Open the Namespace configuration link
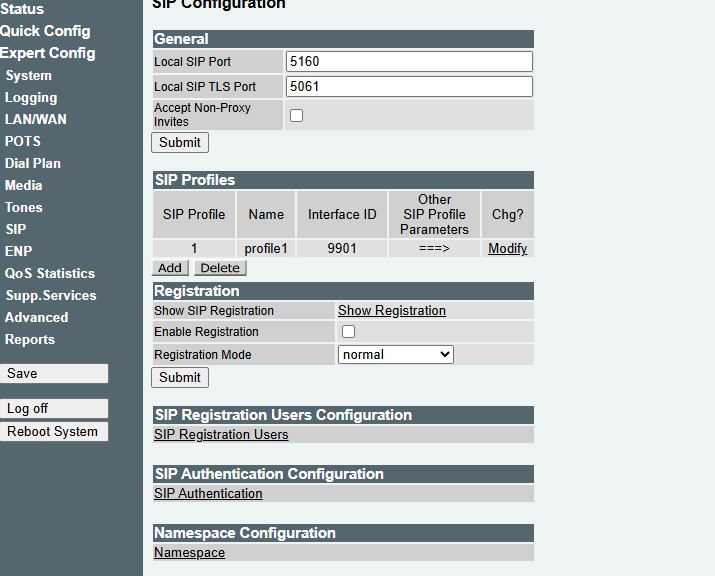The height and width of the screenshot is (576, 715). (x=189, y=552)
